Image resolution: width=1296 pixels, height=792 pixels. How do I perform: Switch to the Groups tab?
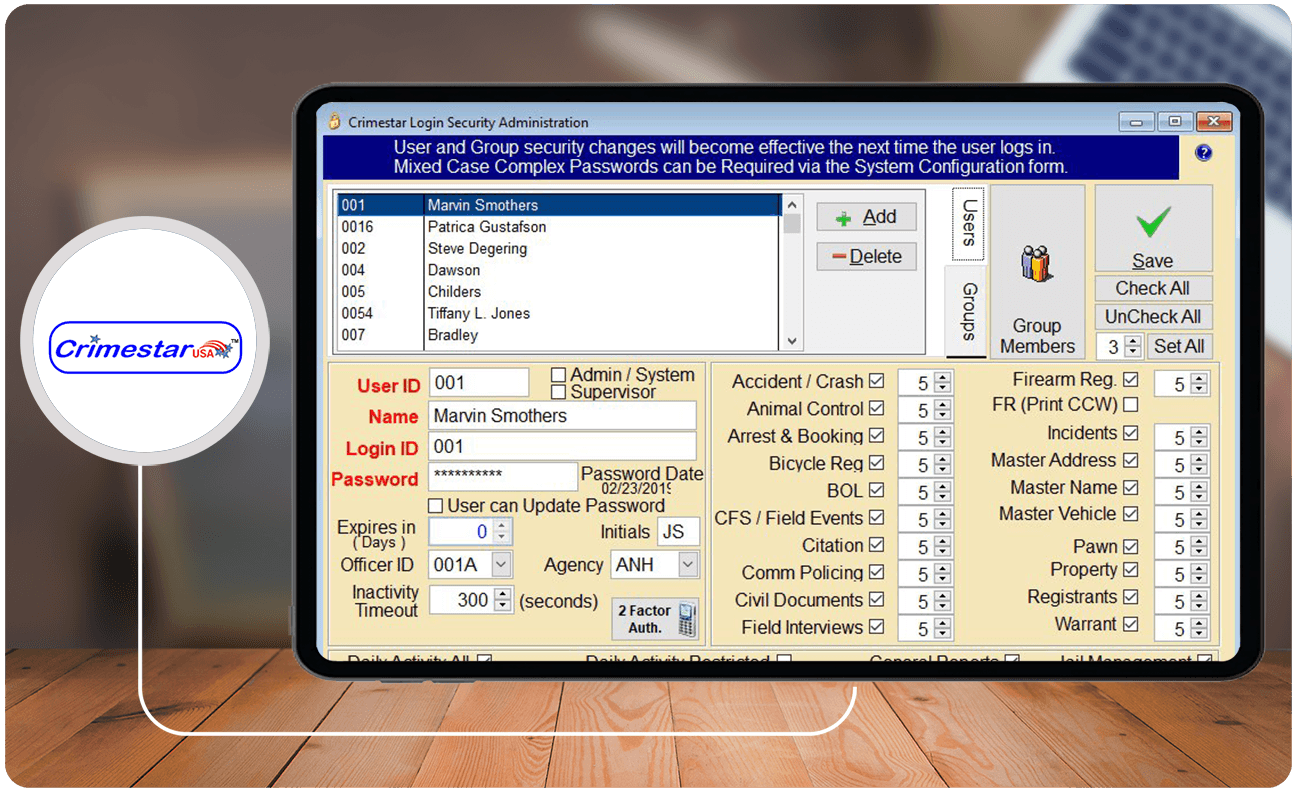tap(966, 311)
